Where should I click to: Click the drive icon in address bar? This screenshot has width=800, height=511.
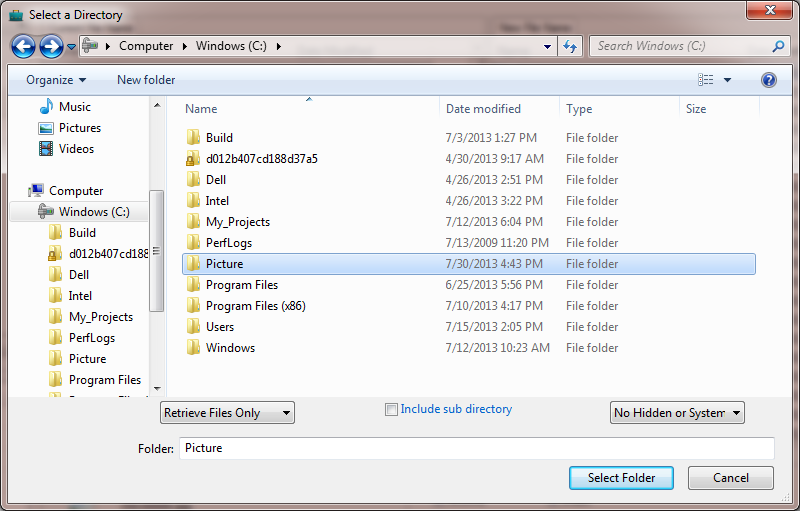pos(90,45)
